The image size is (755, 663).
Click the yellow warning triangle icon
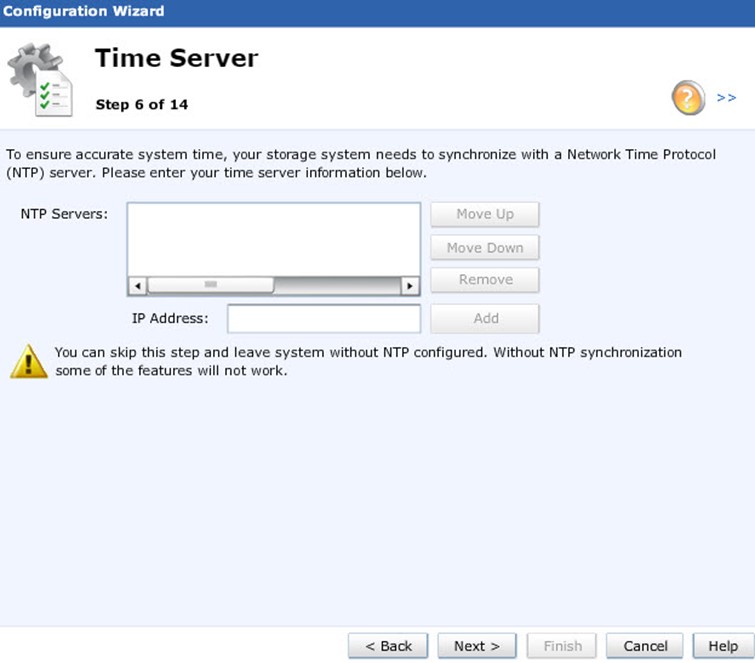coord(29,361)
